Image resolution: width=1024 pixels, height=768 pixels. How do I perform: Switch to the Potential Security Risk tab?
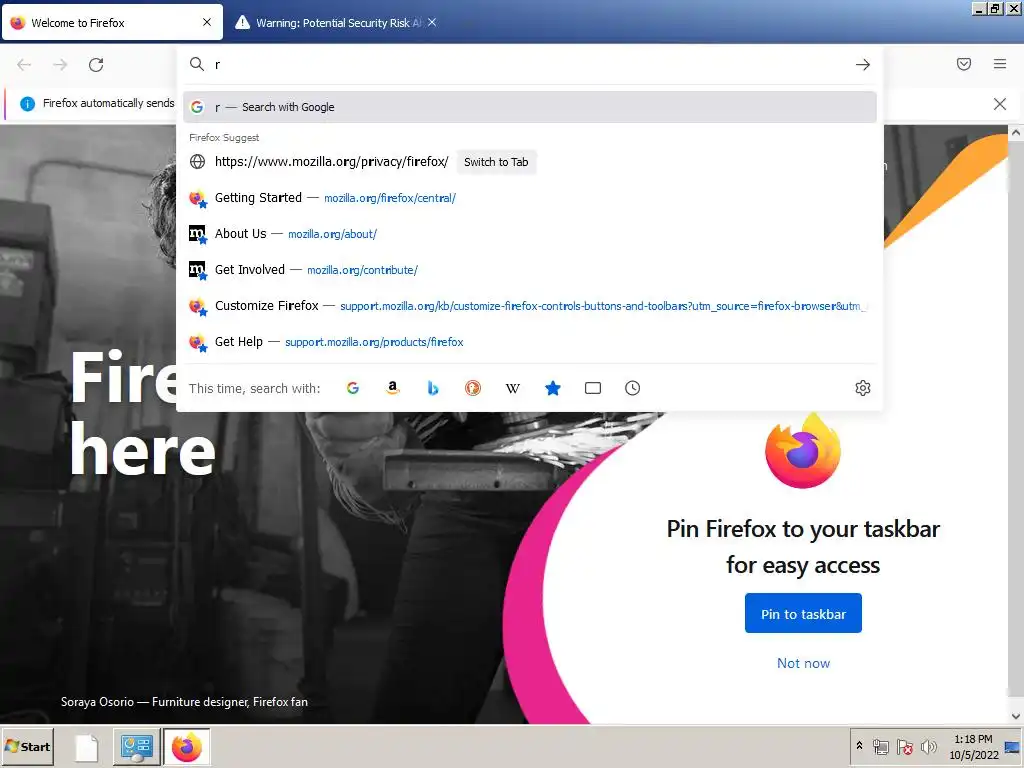pos(335,22)
